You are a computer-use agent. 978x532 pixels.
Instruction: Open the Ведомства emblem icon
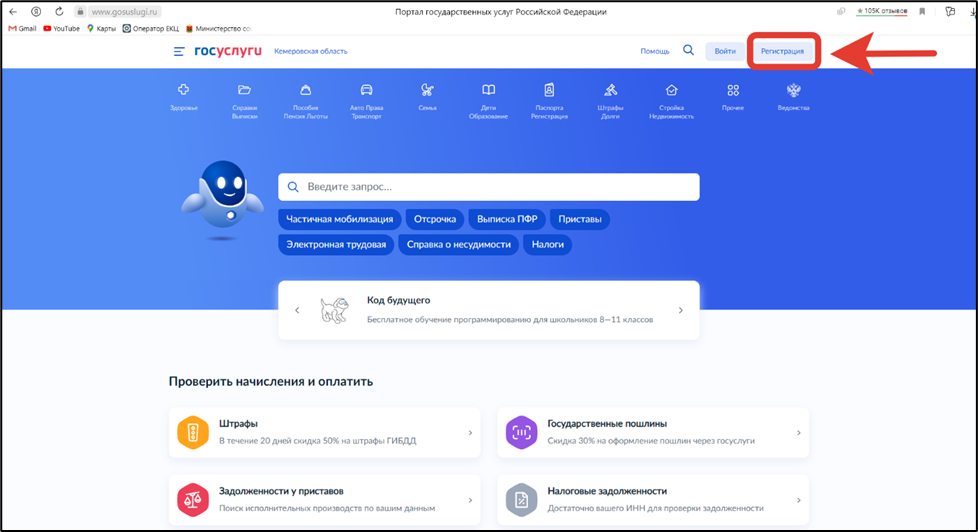[793, 90]
